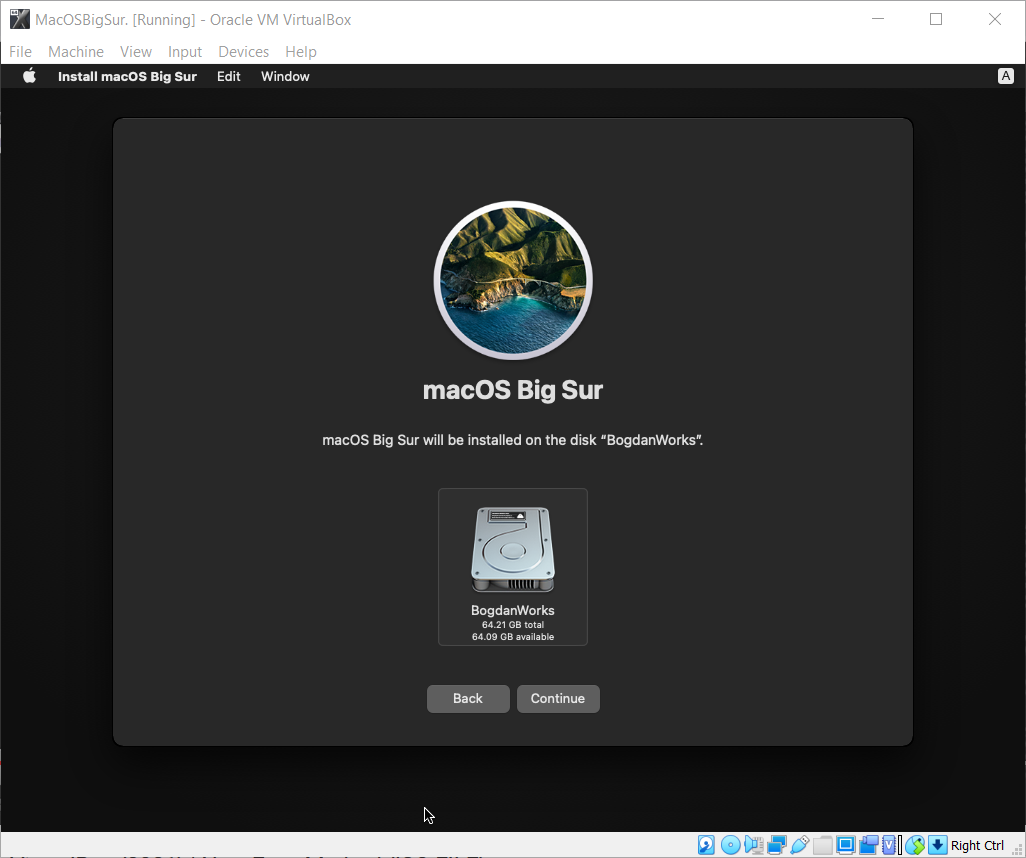Screen dimensions: 1026x858
Task: Click the keyboard capture arrow icon
Action: (x=938, y=845)
